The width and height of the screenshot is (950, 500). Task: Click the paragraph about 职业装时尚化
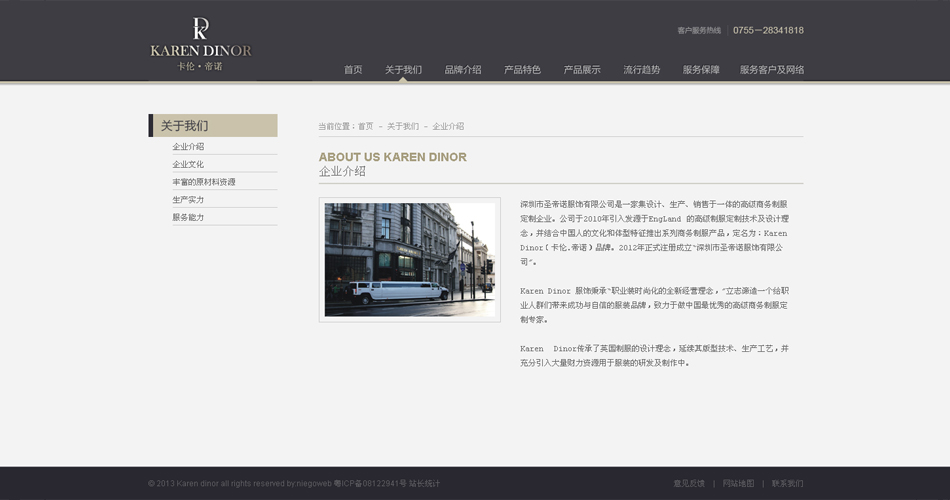[654, 305]
